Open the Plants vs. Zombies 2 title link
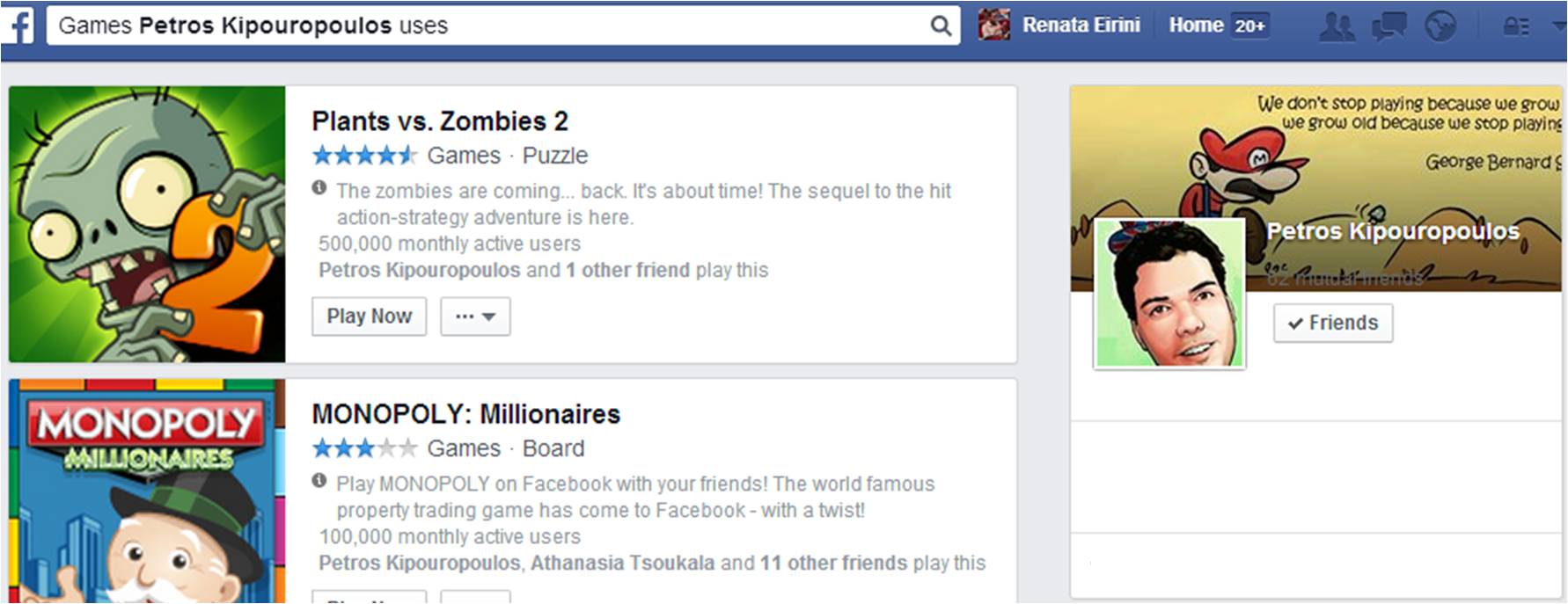The width and height of the screenshot is (1568, 604). [440, 121]
